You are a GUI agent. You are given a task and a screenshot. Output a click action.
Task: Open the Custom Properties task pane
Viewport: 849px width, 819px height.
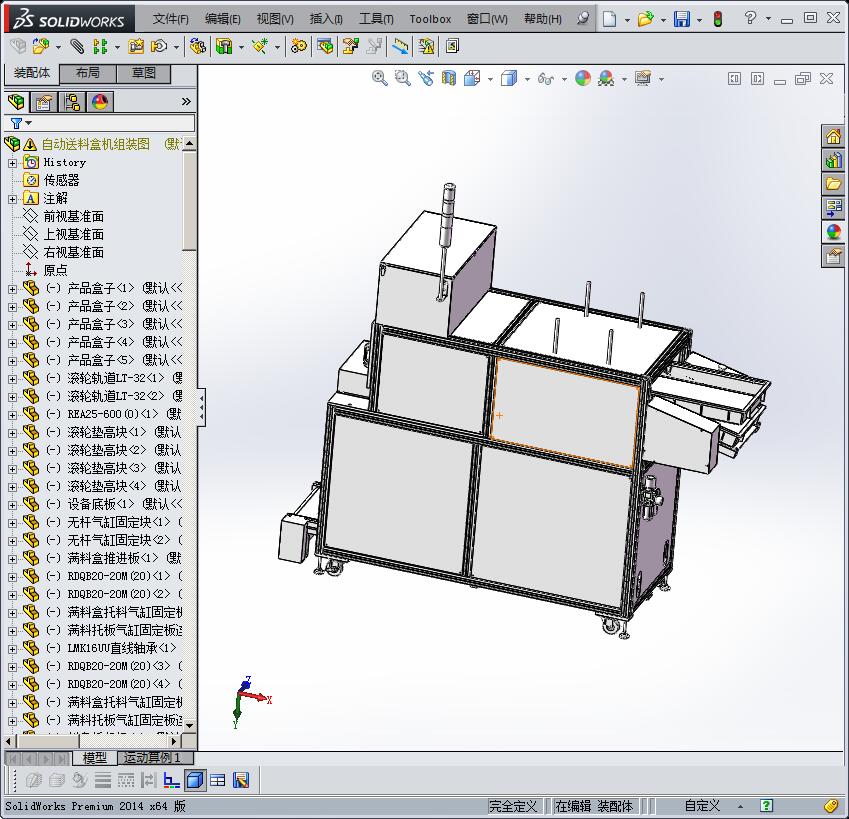coord(833,255)
